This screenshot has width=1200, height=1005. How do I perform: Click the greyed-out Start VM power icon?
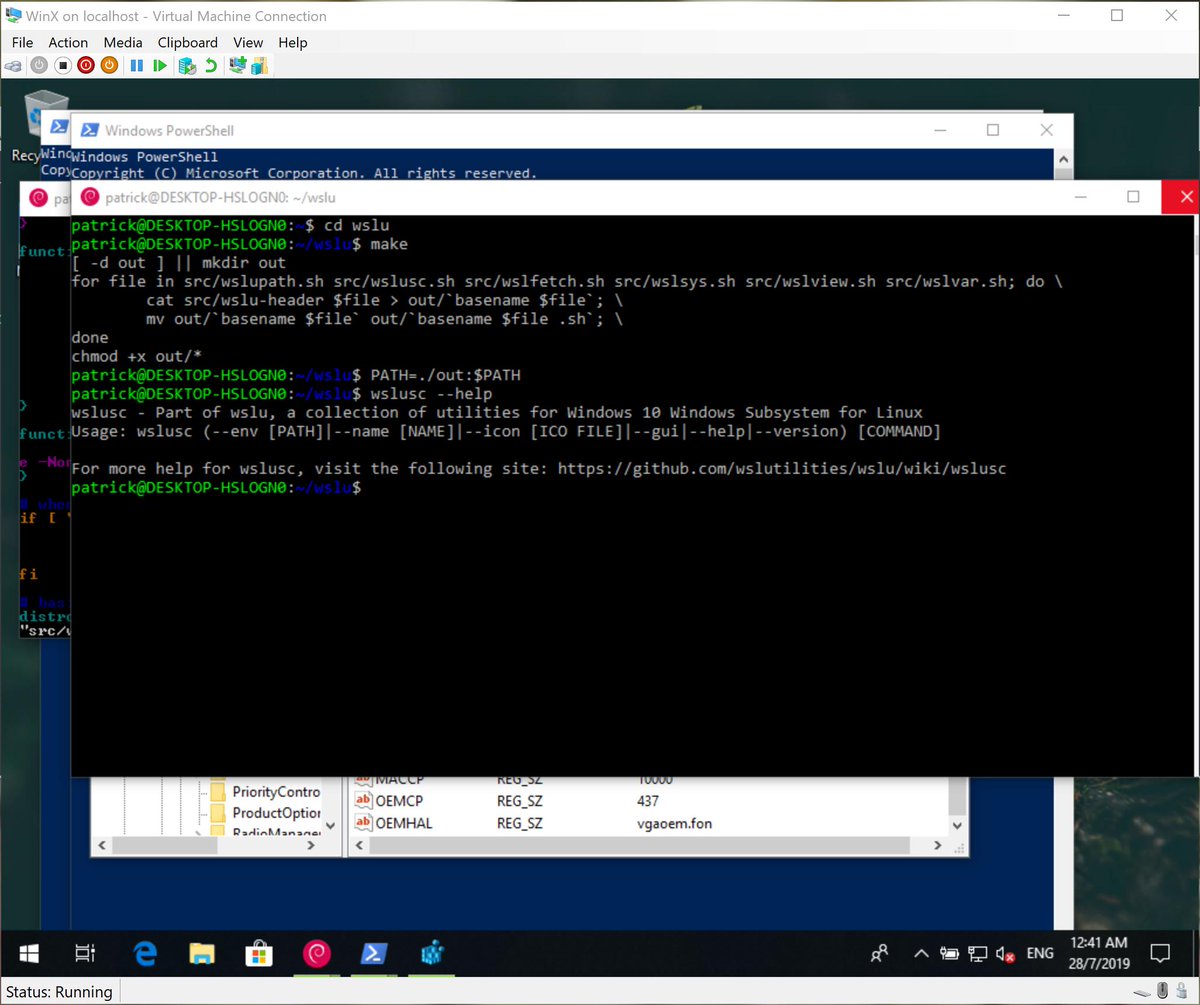(38, 66)
